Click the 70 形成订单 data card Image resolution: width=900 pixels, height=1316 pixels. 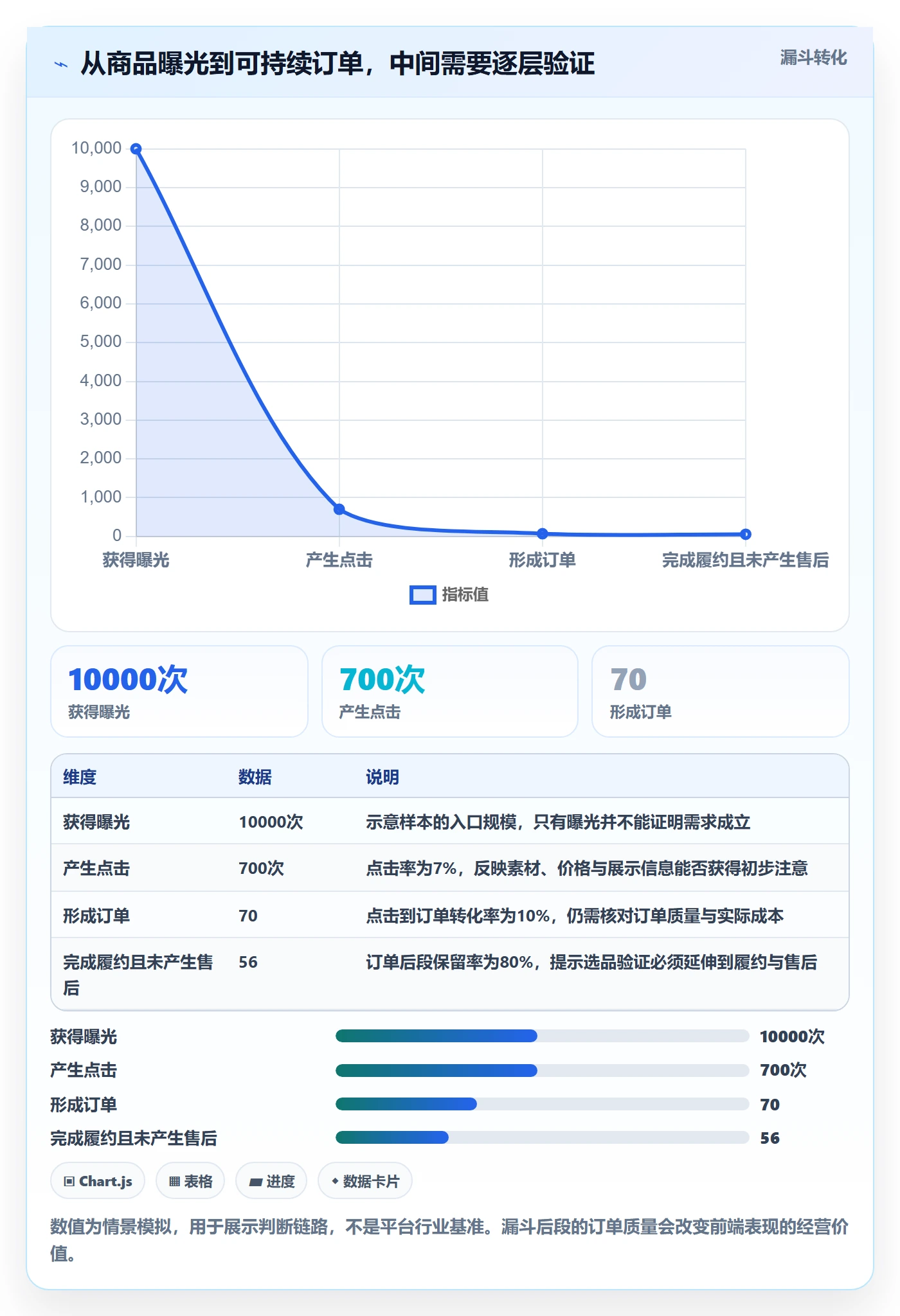click(x=721, y=691)
